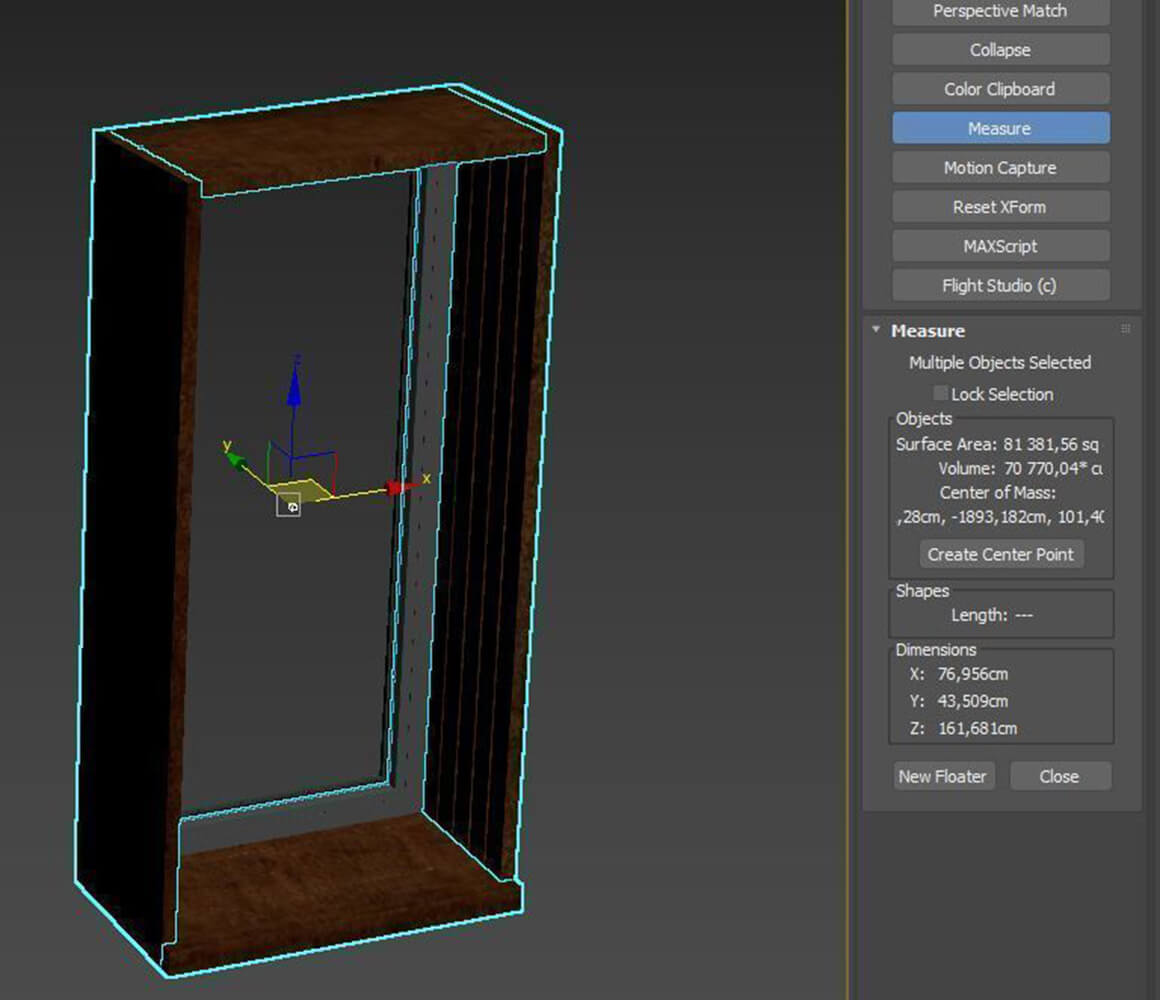Select the Reset XForm utility
The width and height of the screenshot is (1160, 1000).
coord(1000,207)
